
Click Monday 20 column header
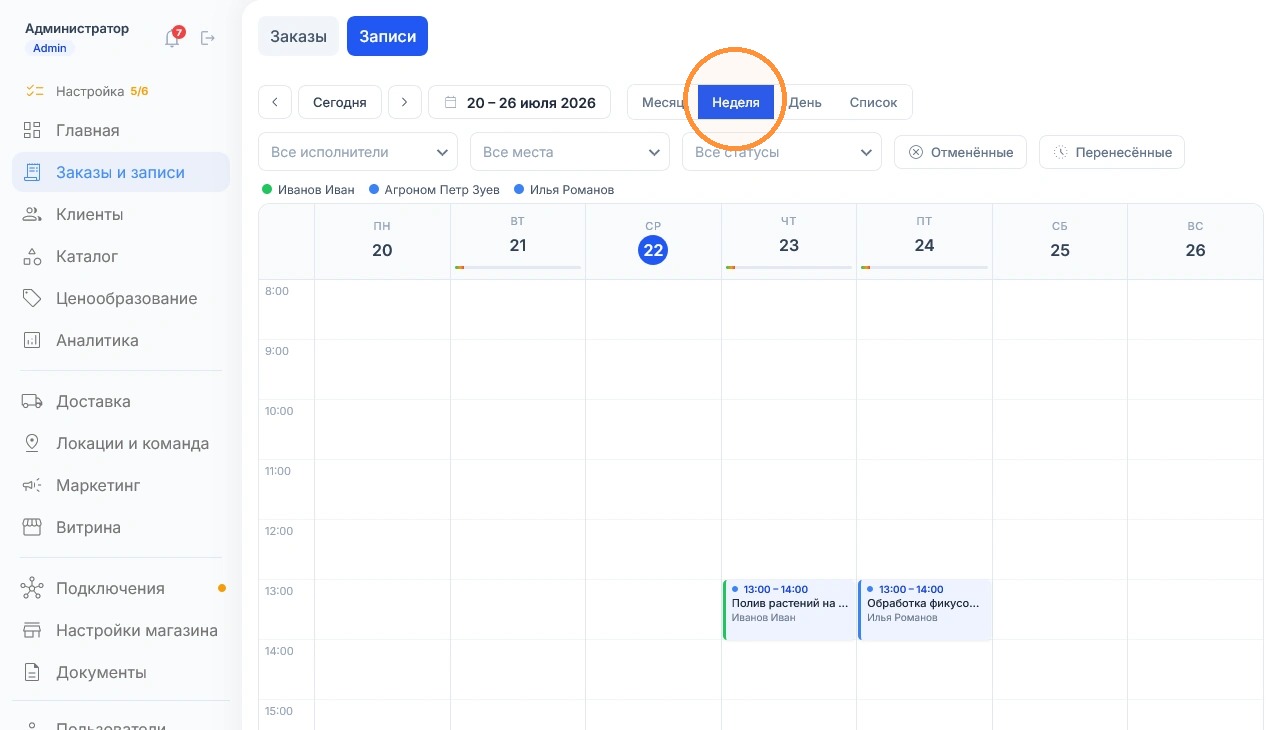382,241
